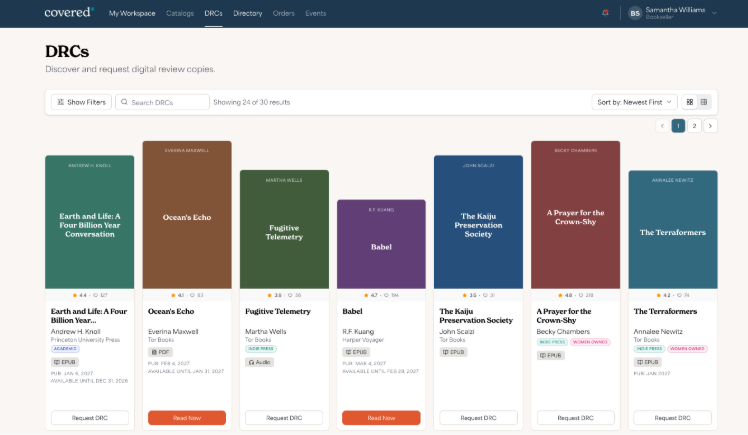Click the Show Filters button

coord(82,102)
